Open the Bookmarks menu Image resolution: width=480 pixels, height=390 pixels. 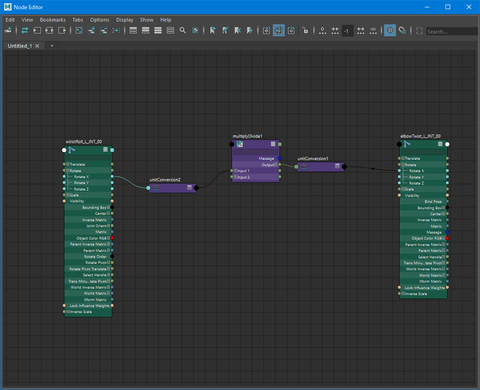(53, 20)
